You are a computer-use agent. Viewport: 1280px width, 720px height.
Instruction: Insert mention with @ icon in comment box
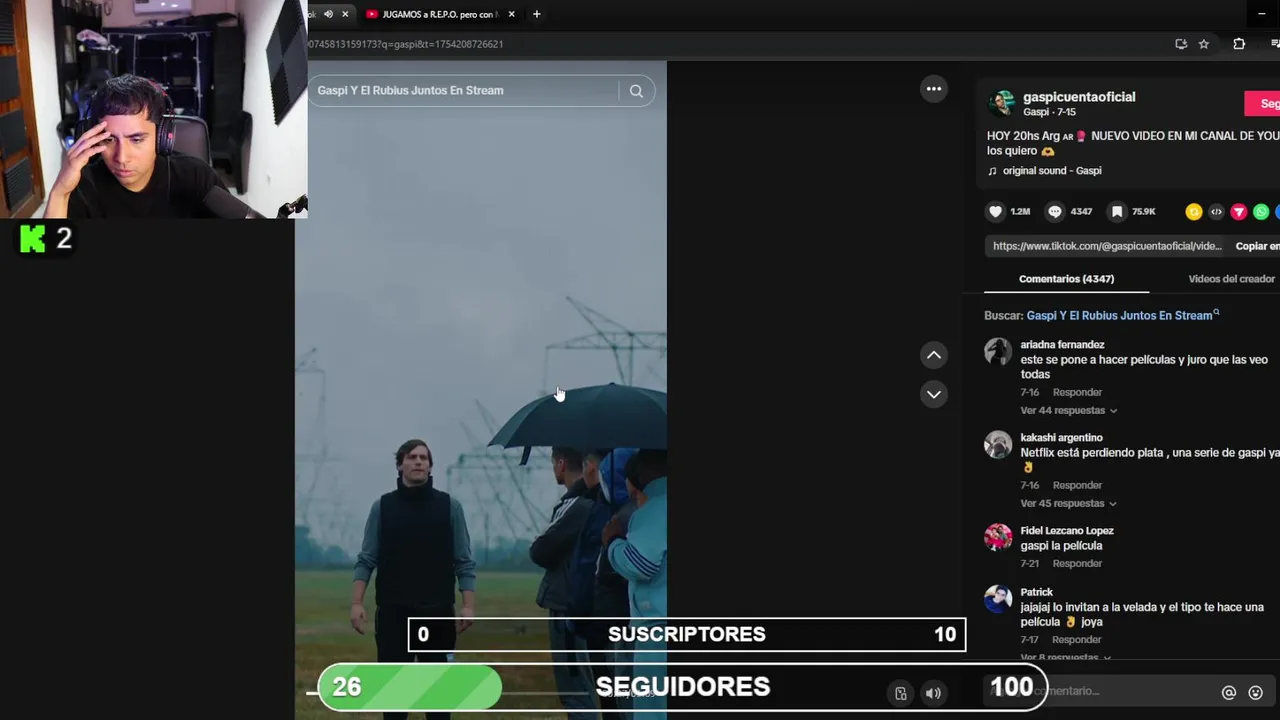1229,692
